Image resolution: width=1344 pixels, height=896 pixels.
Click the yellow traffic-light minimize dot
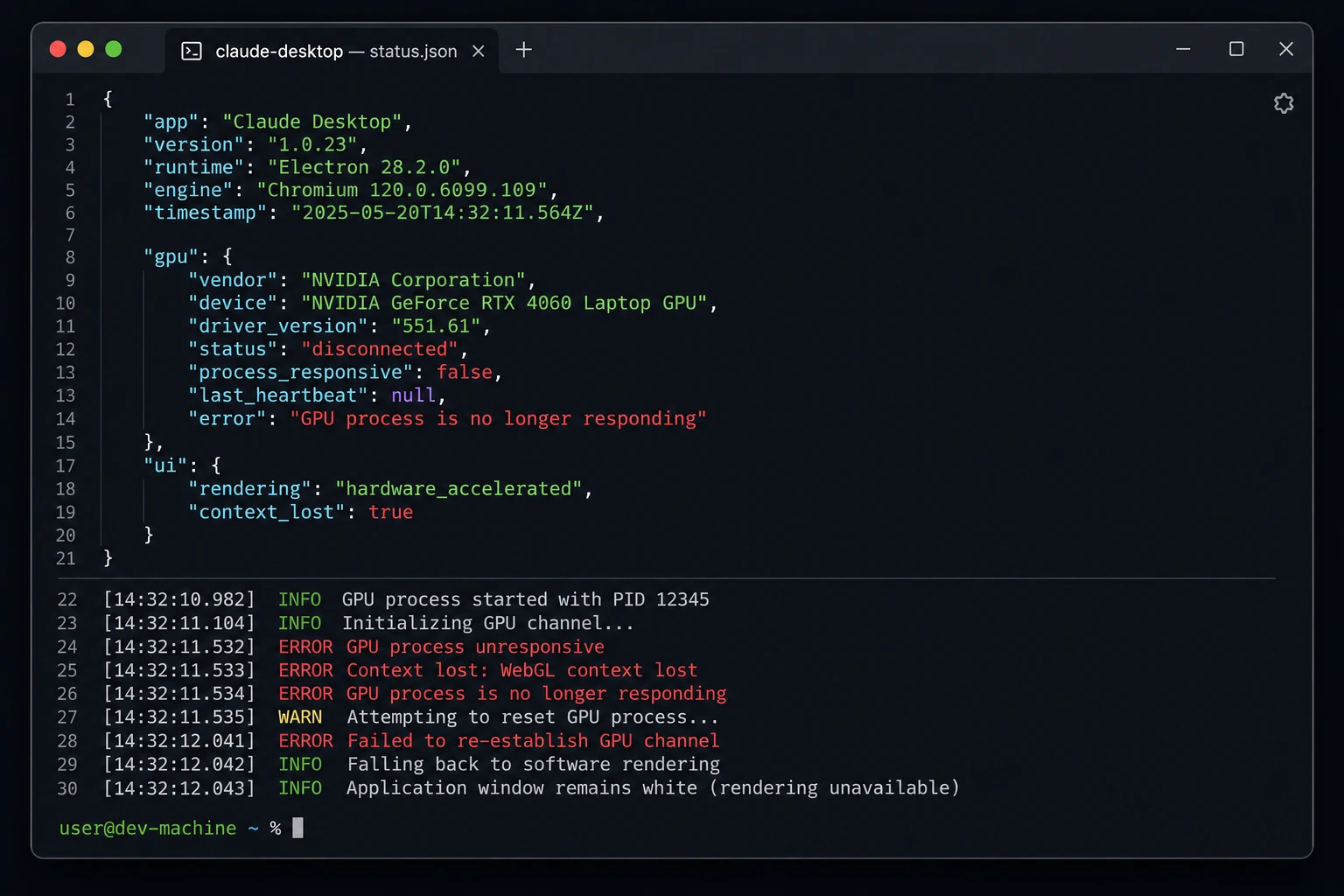click(x=86, y=49)
